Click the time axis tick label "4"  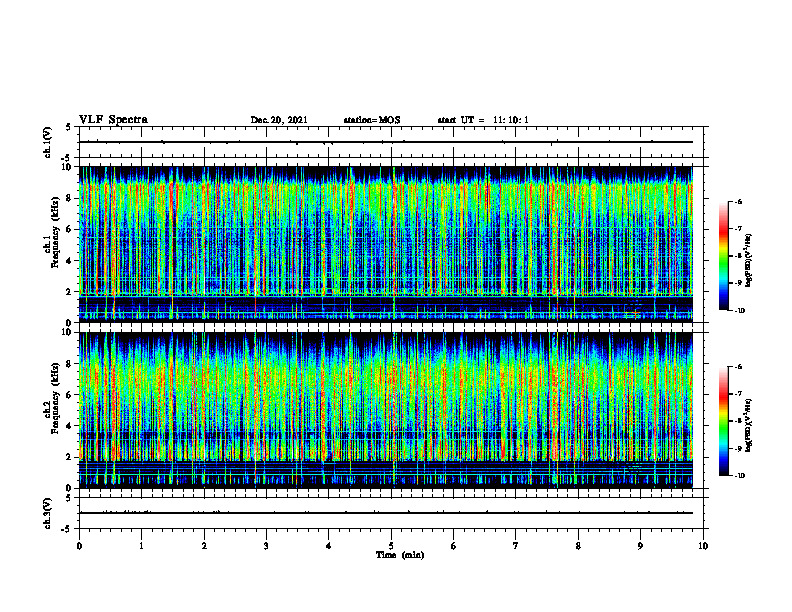(x=329, y=546)
